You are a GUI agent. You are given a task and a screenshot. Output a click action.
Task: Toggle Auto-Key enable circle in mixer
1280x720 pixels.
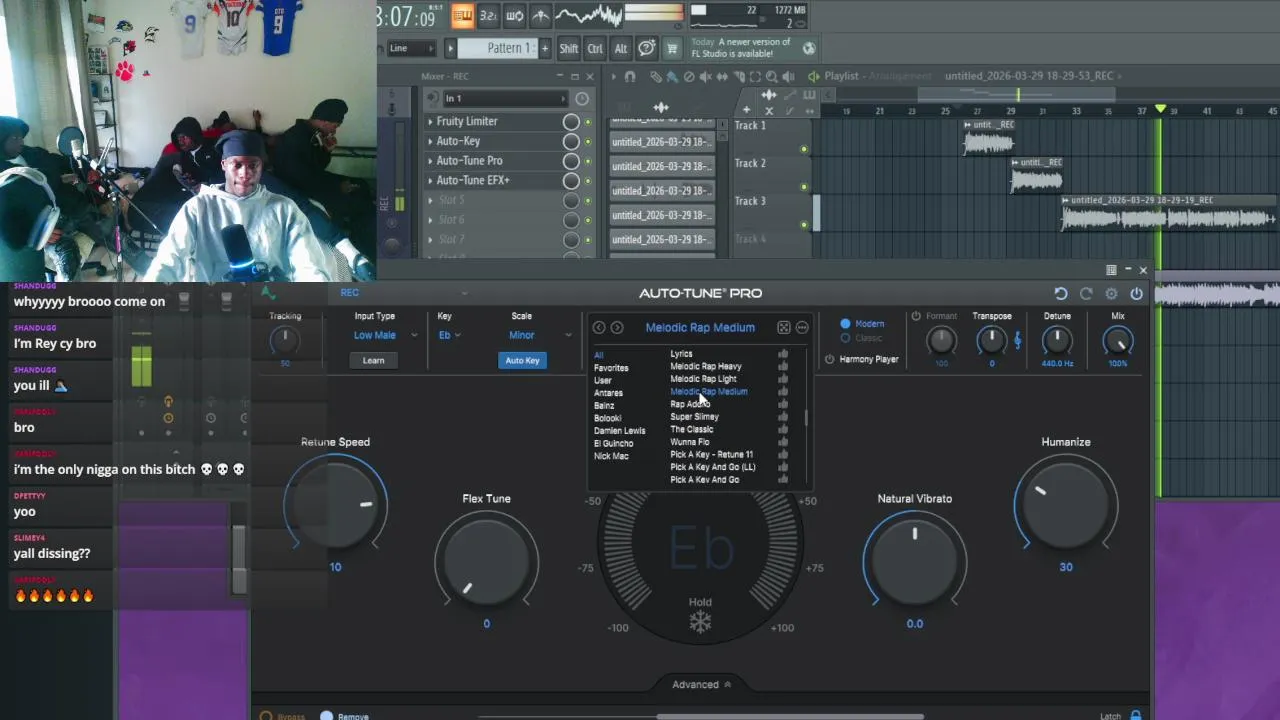(571, 141)
